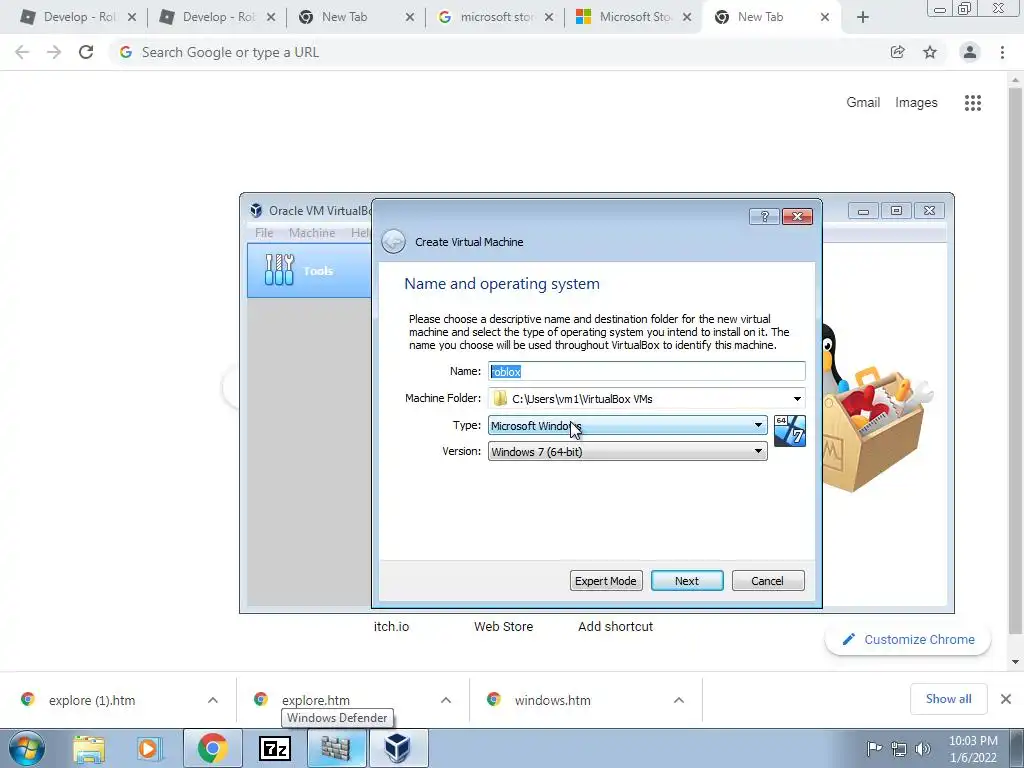Open the explore (1).htm downloaded file
The height and width of the screenshot is (768, 1024).
pos(91,700)
